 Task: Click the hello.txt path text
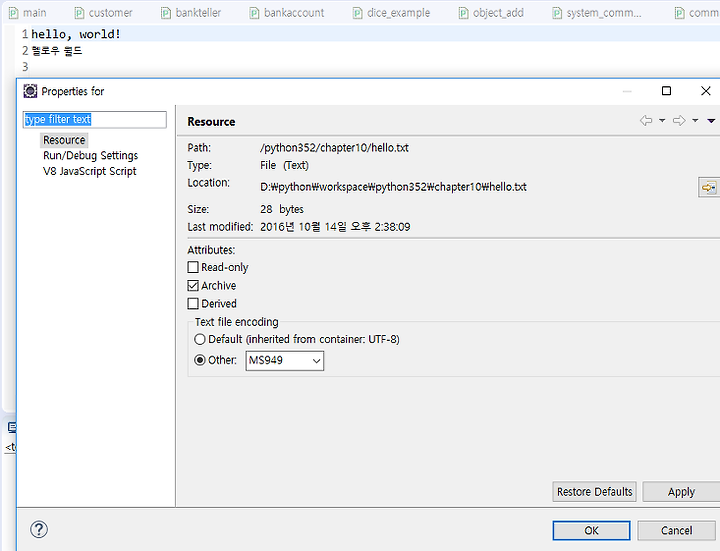click(x=334, y=147)
